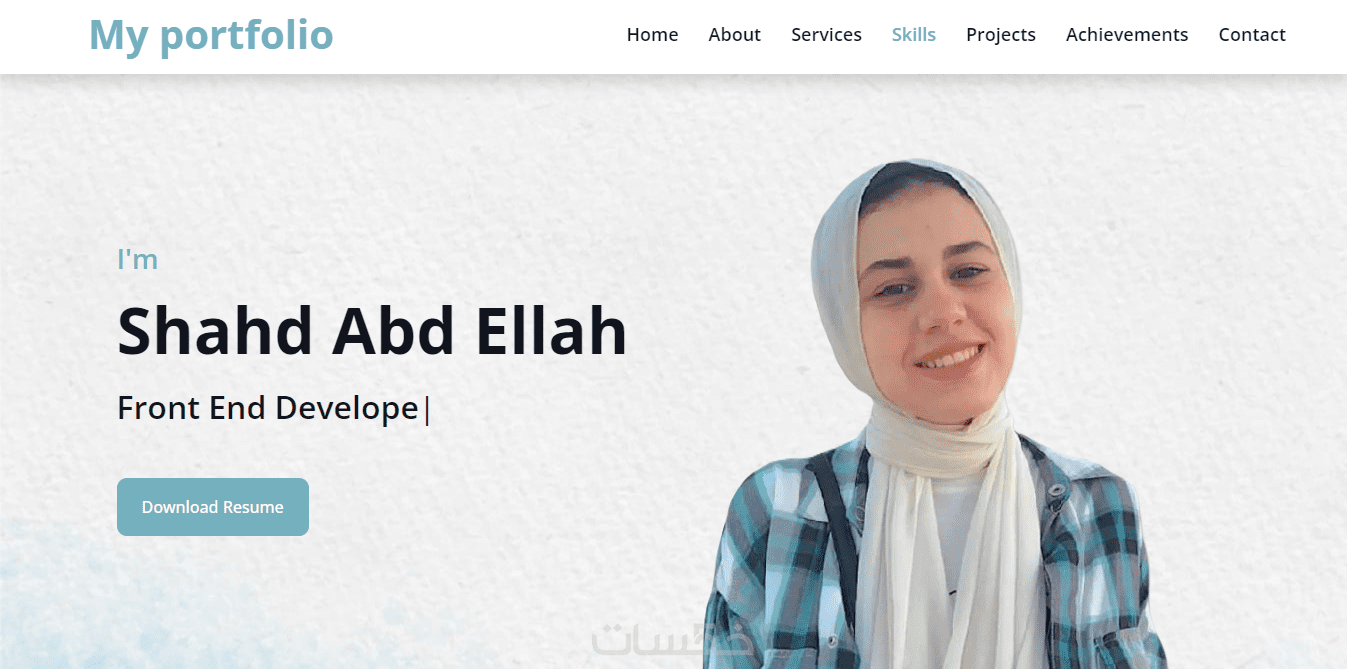Image resolution: width=1347 pixels, height=669 pixels.
Task: Click the highlighted Skills nav item
Action: point(914,35)
